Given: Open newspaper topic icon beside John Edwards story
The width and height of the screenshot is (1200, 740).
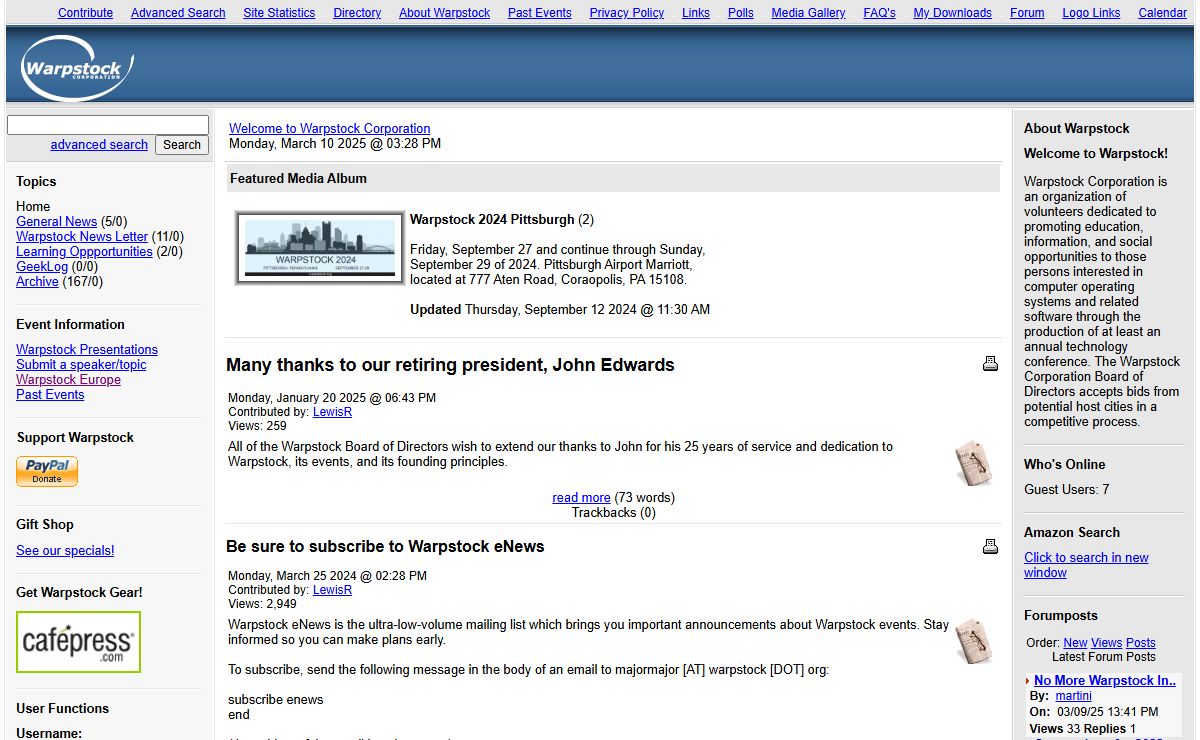Looking at the screenshot, I should point(973,463).
